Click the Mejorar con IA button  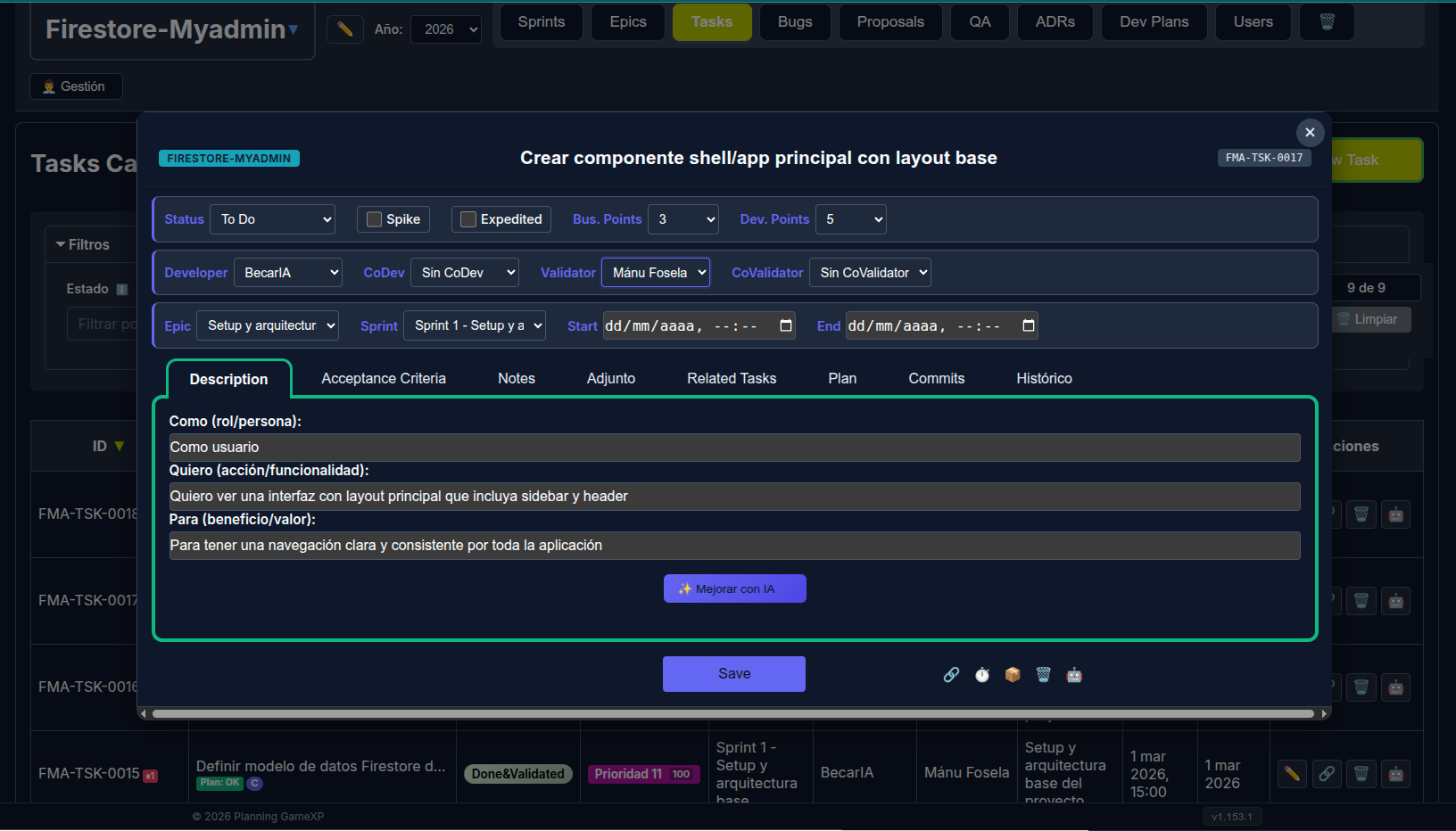(x=734, y=588)
